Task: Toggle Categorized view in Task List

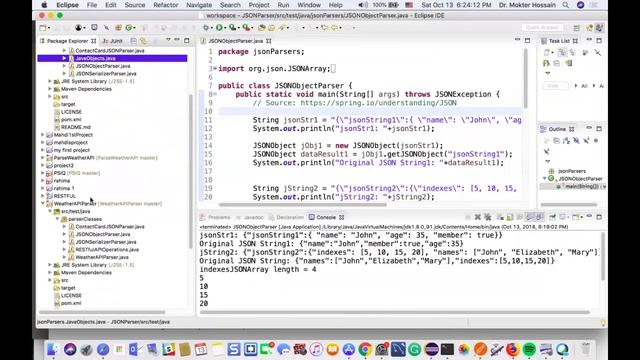Action: (x=562, y=53)
